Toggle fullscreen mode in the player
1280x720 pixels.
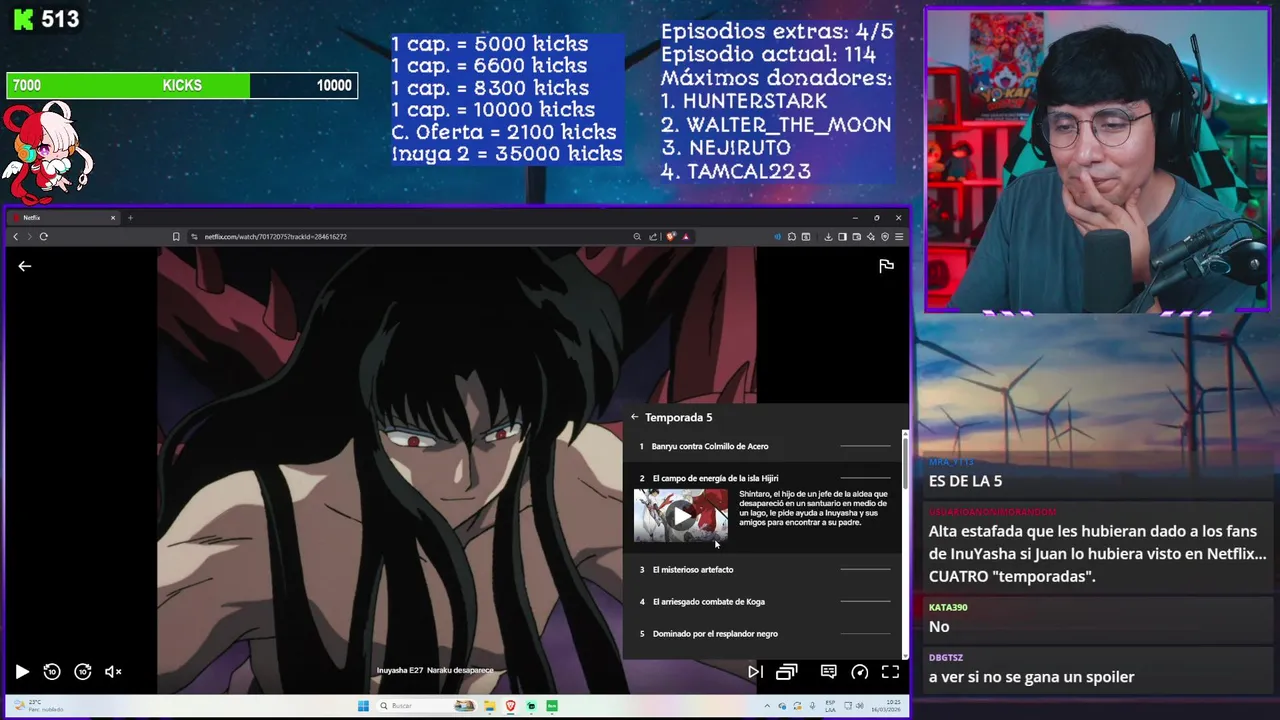click(x=890, y=672)
